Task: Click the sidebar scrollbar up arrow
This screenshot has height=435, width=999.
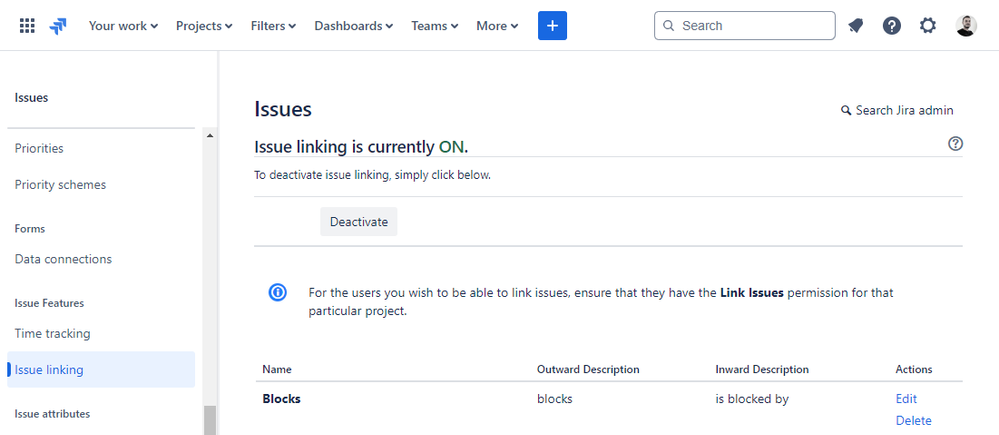Action: tap(210, 136)
